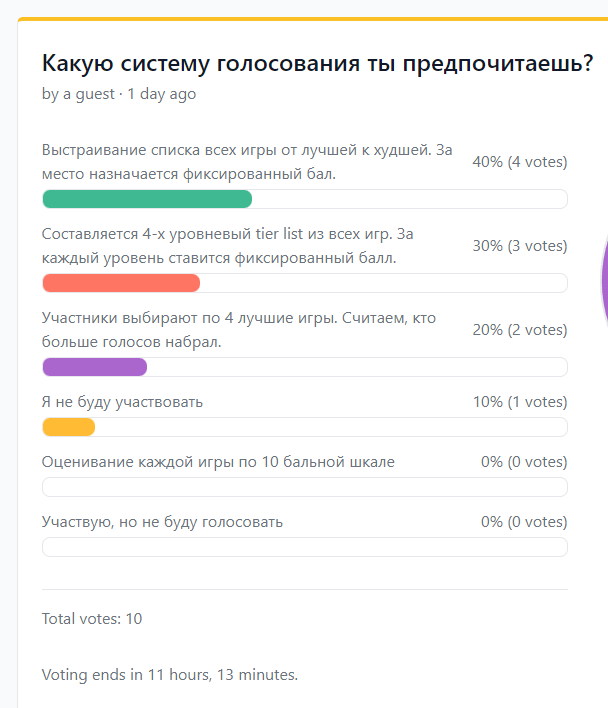
Task: Click option text Составляется 4-х уровневый tier list
Action: coord(227,246)
